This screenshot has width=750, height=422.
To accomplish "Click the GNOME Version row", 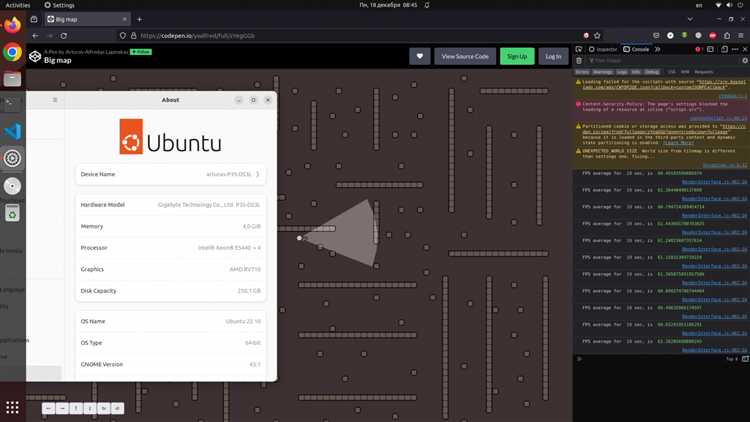I will (x=170, y=365).
